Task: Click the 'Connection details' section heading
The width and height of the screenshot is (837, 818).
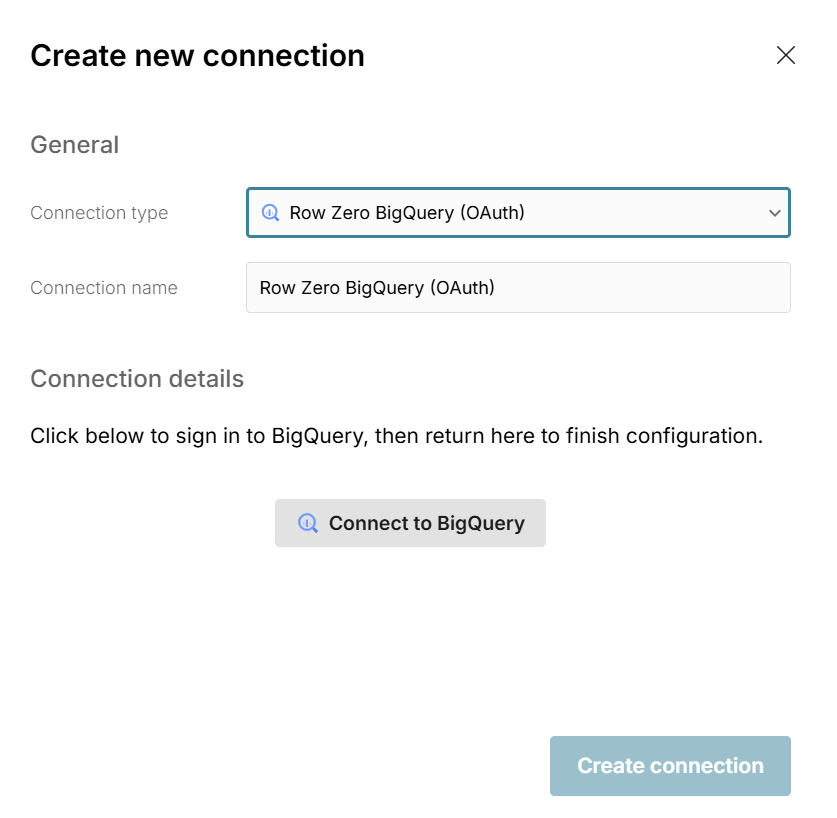Action: [x=137, y=378]
